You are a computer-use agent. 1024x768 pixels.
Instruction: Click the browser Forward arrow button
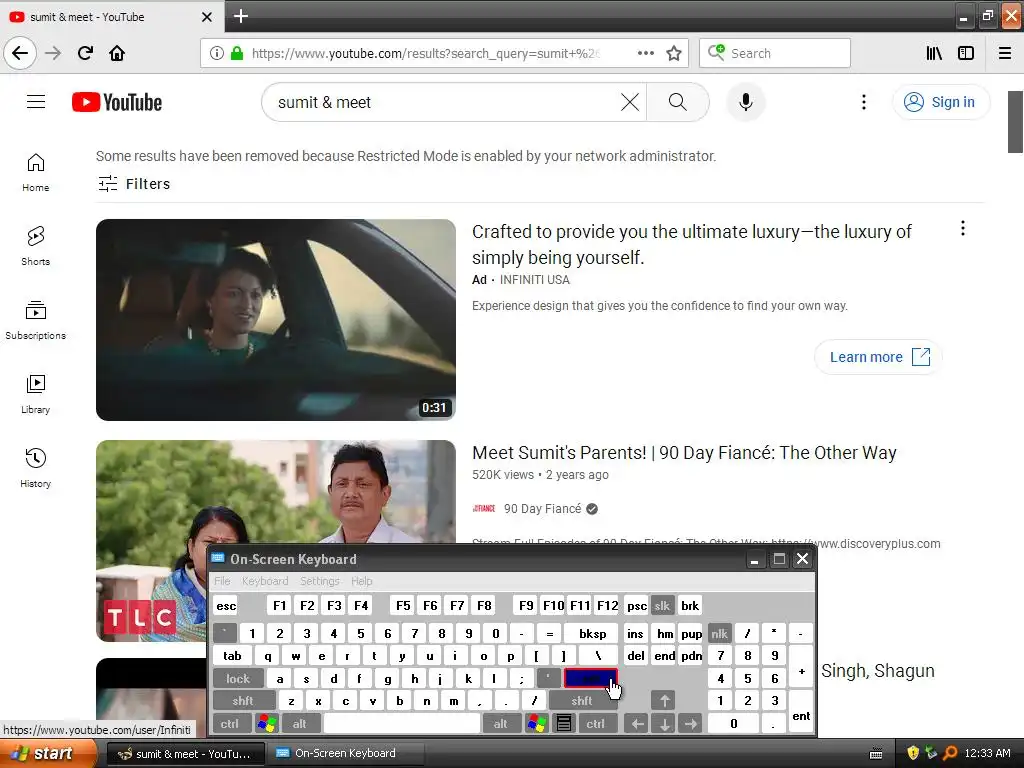53,53
